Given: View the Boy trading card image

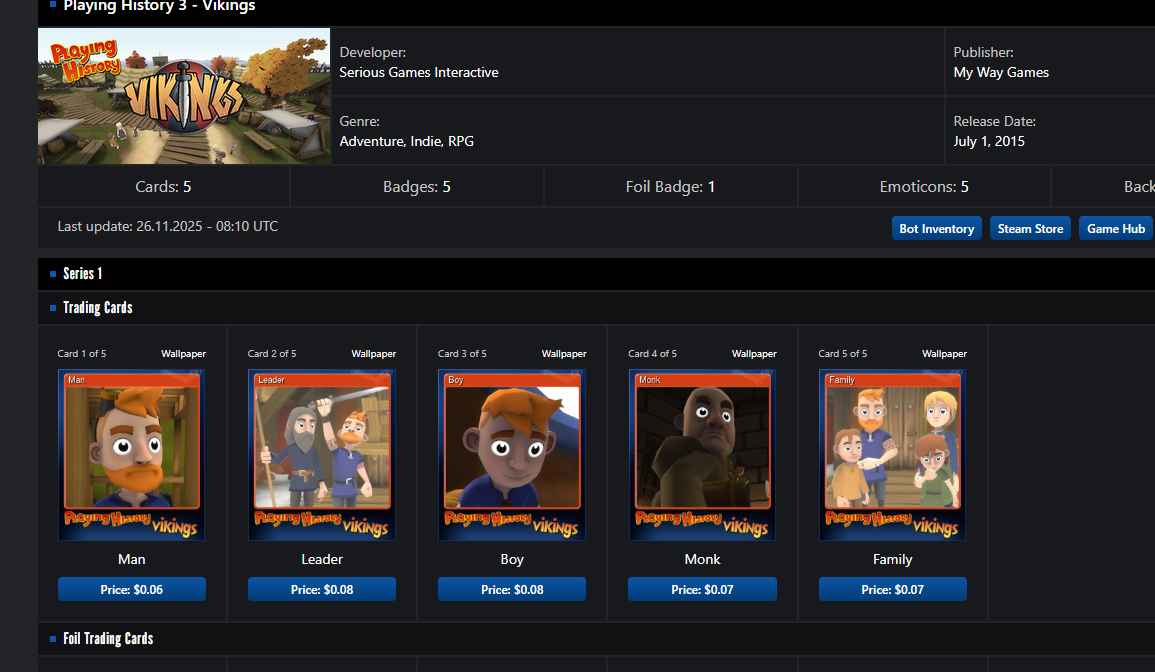Looking at the screenshot, I should click(x=512, y=455).
